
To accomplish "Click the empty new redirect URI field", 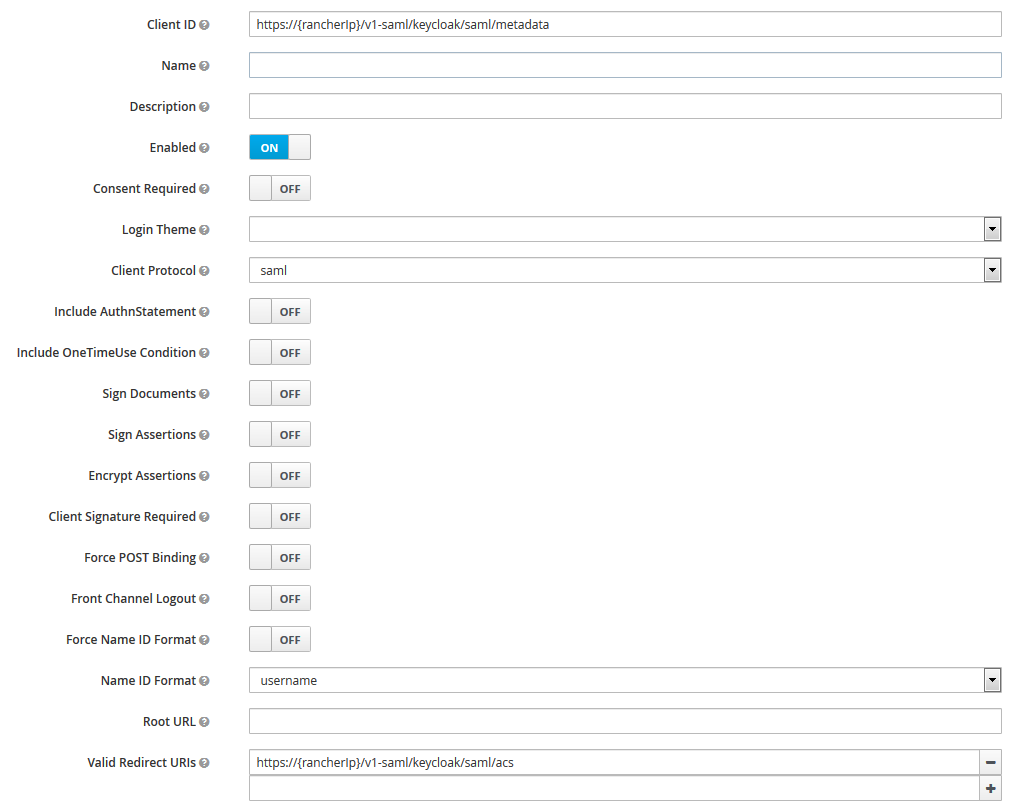I will click(614, 788).
